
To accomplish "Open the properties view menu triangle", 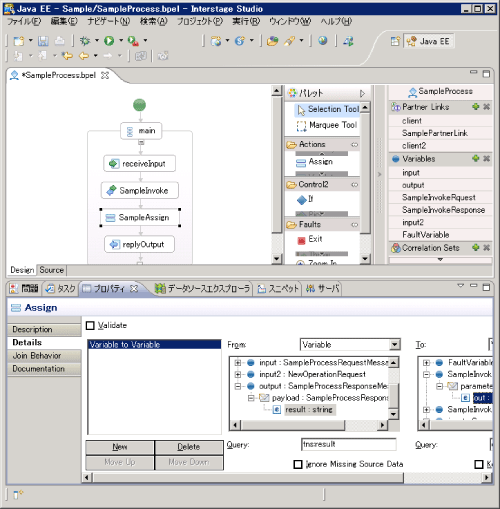I will (x=460, y=286).
